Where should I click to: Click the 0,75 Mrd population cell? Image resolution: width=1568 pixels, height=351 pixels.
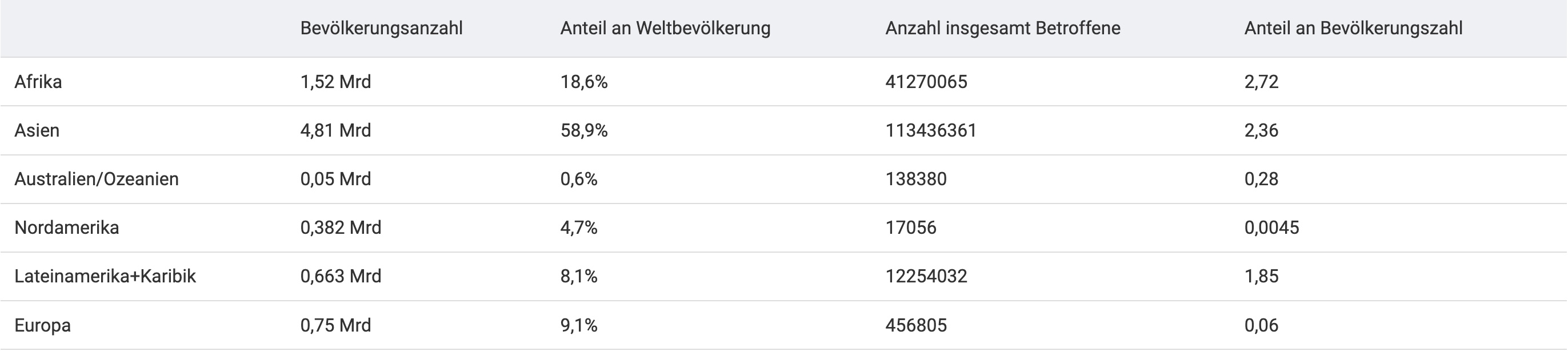(335, 325)
